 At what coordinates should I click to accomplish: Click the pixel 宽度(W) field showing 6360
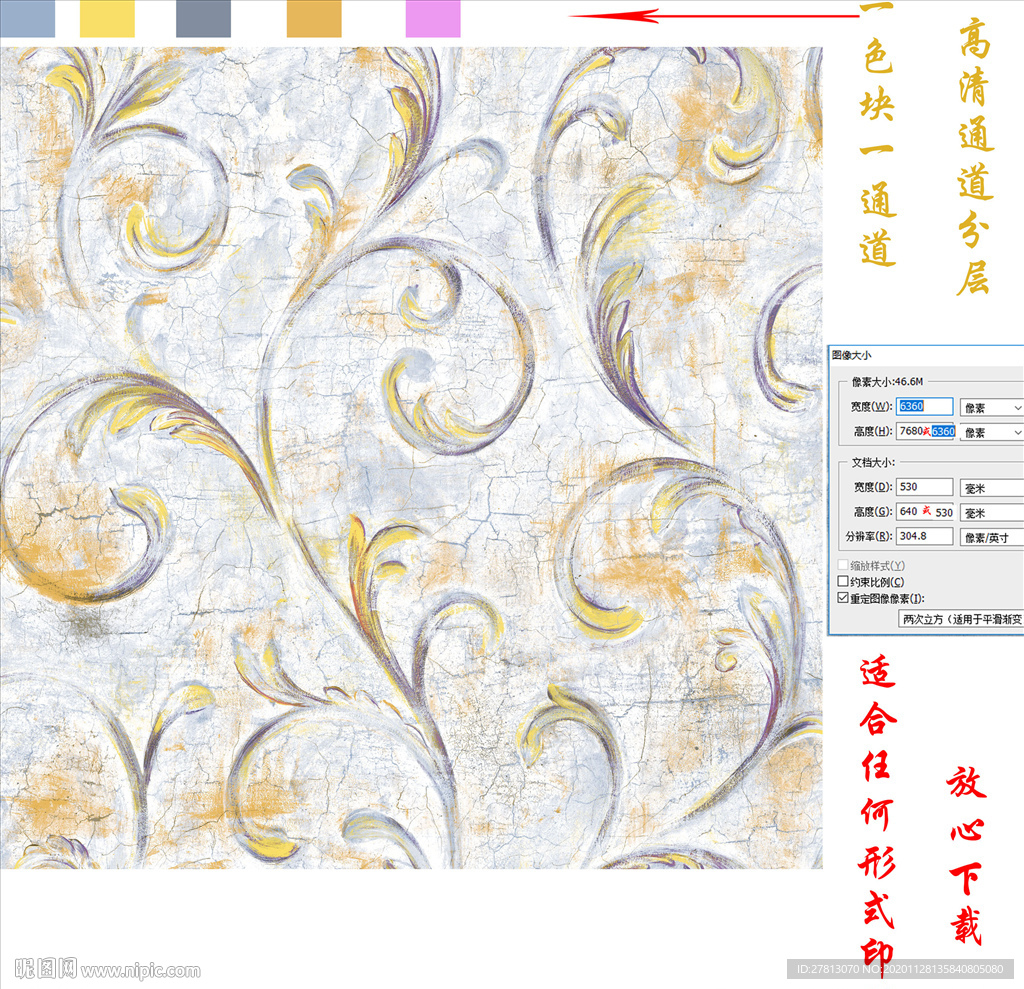[x=924, y=406]
